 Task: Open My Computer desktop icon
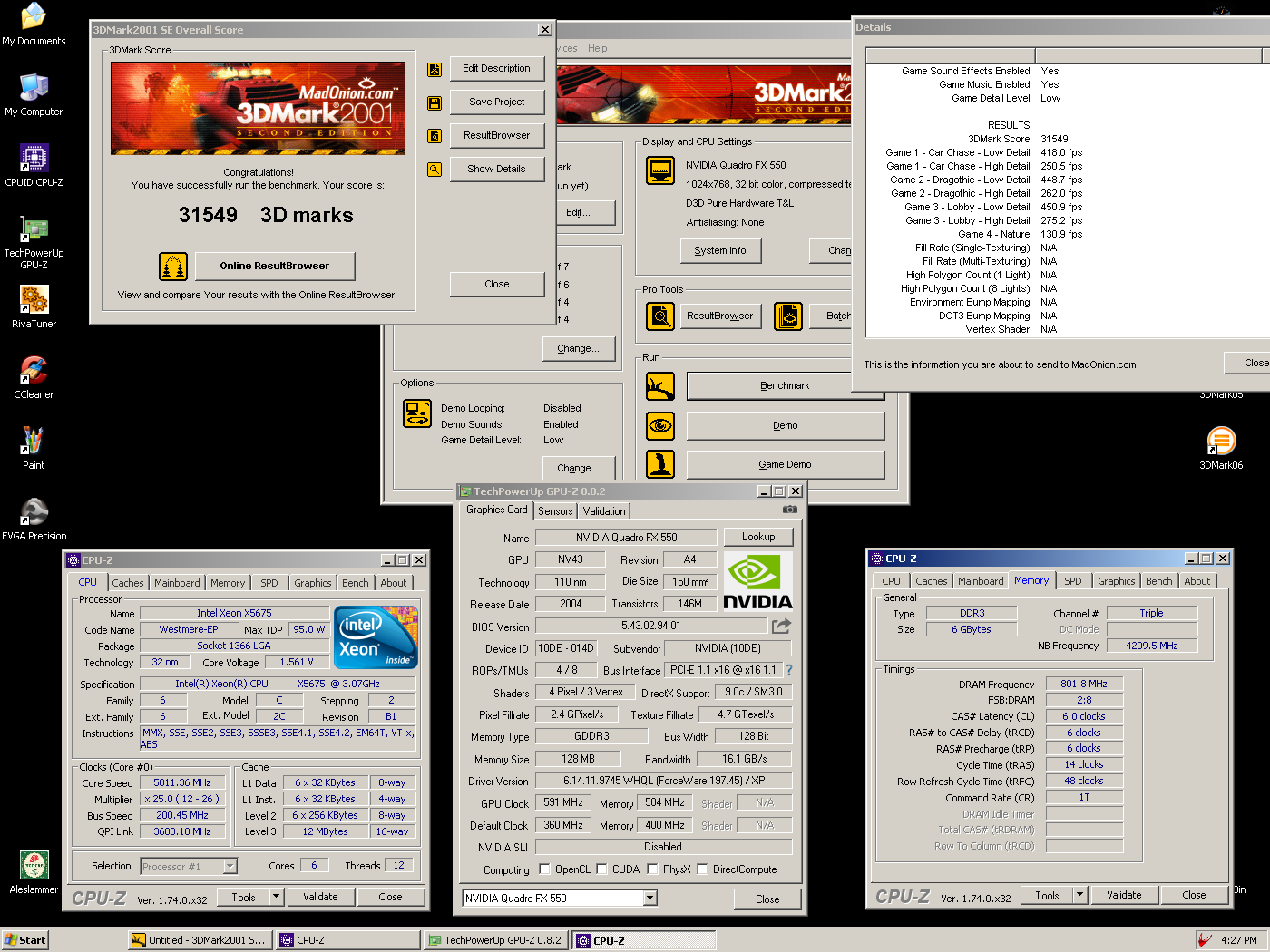(x=34, y=95)
